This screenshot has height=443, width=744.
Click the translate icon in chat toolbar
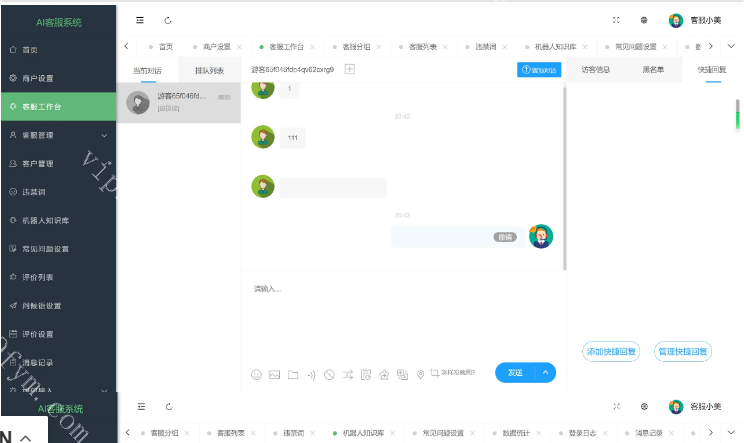pyautogui.click(x=402, y=375)
